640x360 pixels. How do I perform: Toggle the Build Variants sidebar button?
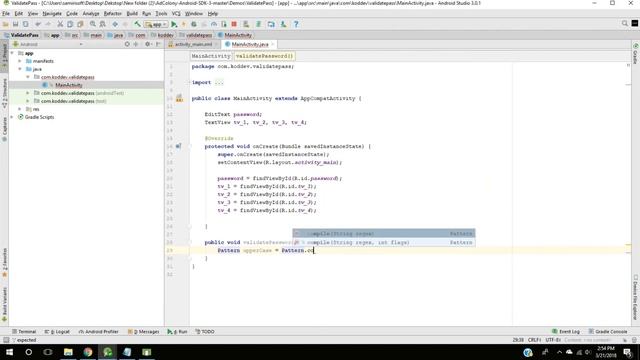4,305
